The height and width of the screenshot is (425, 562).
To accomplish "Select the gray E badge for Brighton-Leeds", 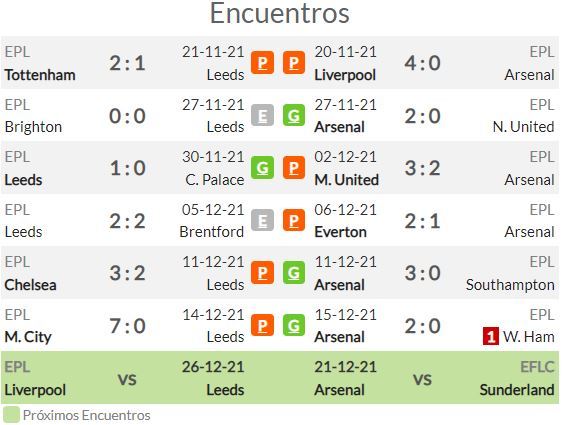I will (x=262, y=115).
